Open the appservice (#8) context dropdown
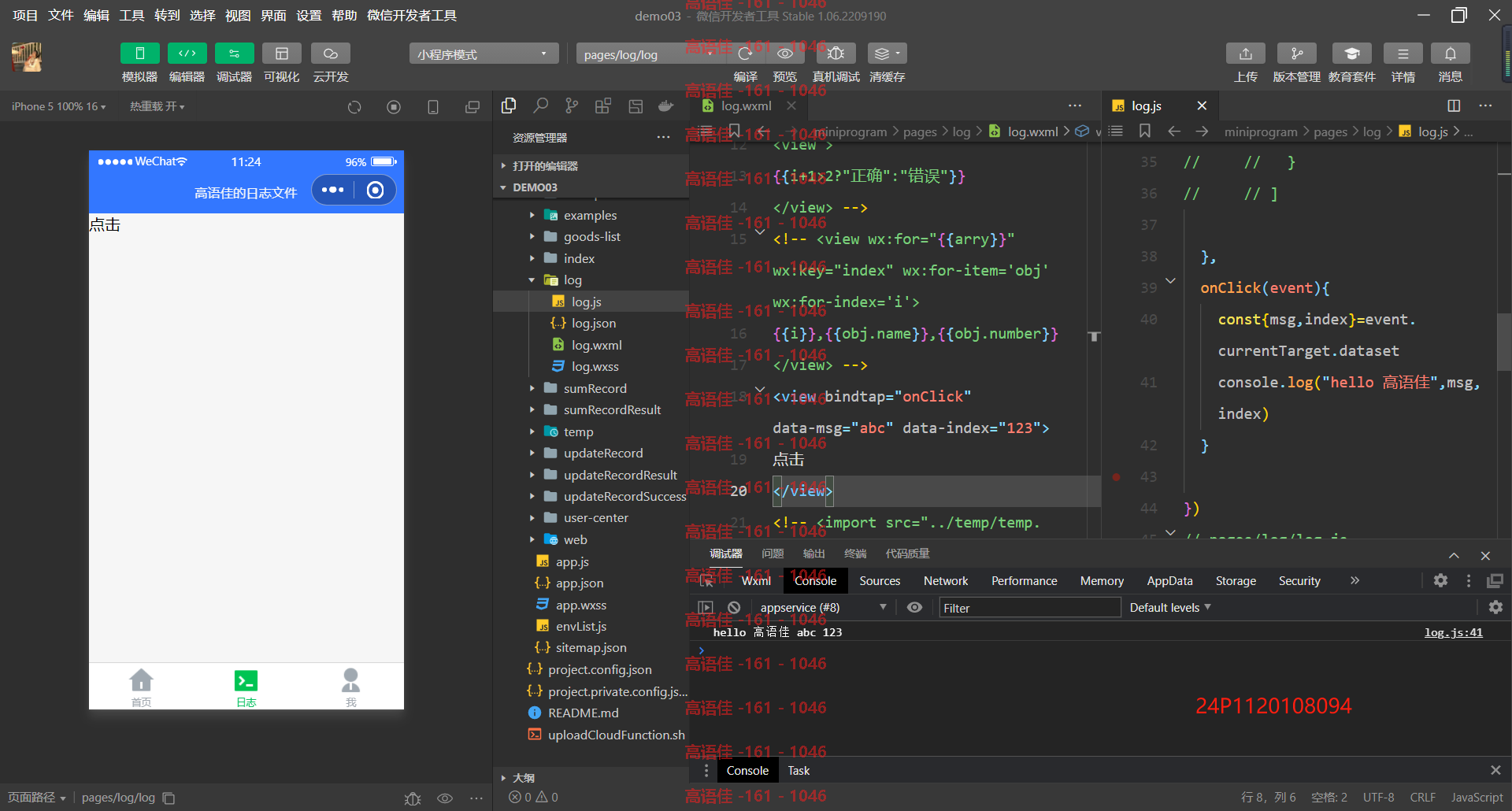The width and height of the screenshot is (1512, 811). 823,608
